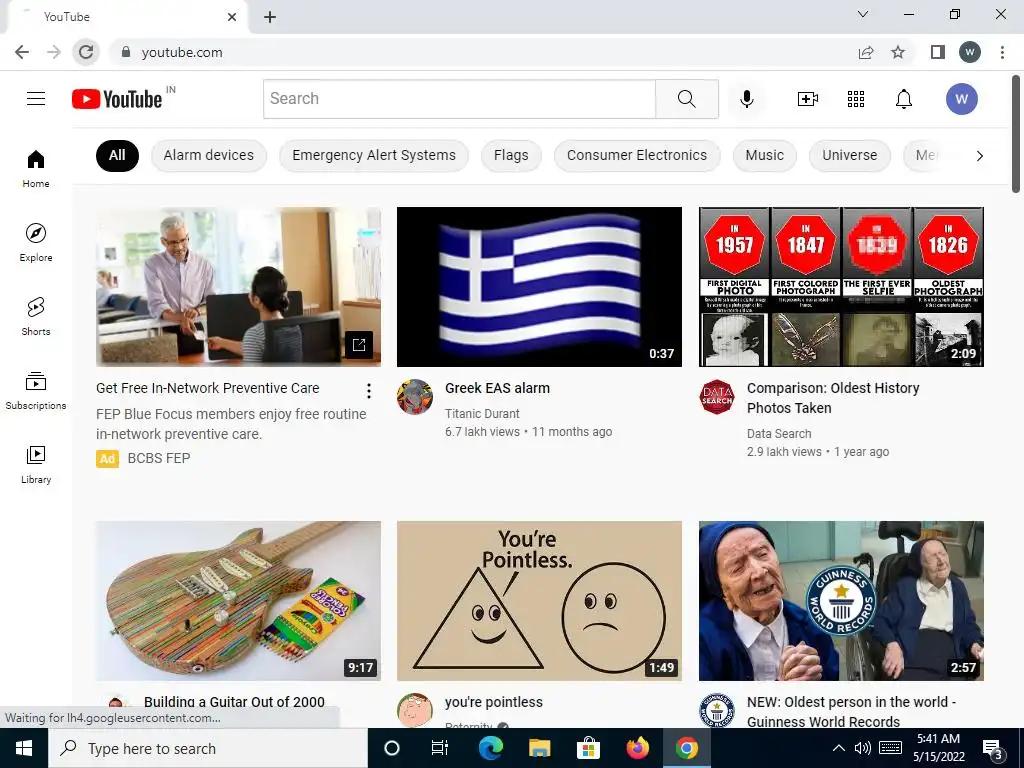Play the Guinness oldest person thumbnail
Image resolution: width=1024 pixels, height=768 pixels.
click(841, 601)
